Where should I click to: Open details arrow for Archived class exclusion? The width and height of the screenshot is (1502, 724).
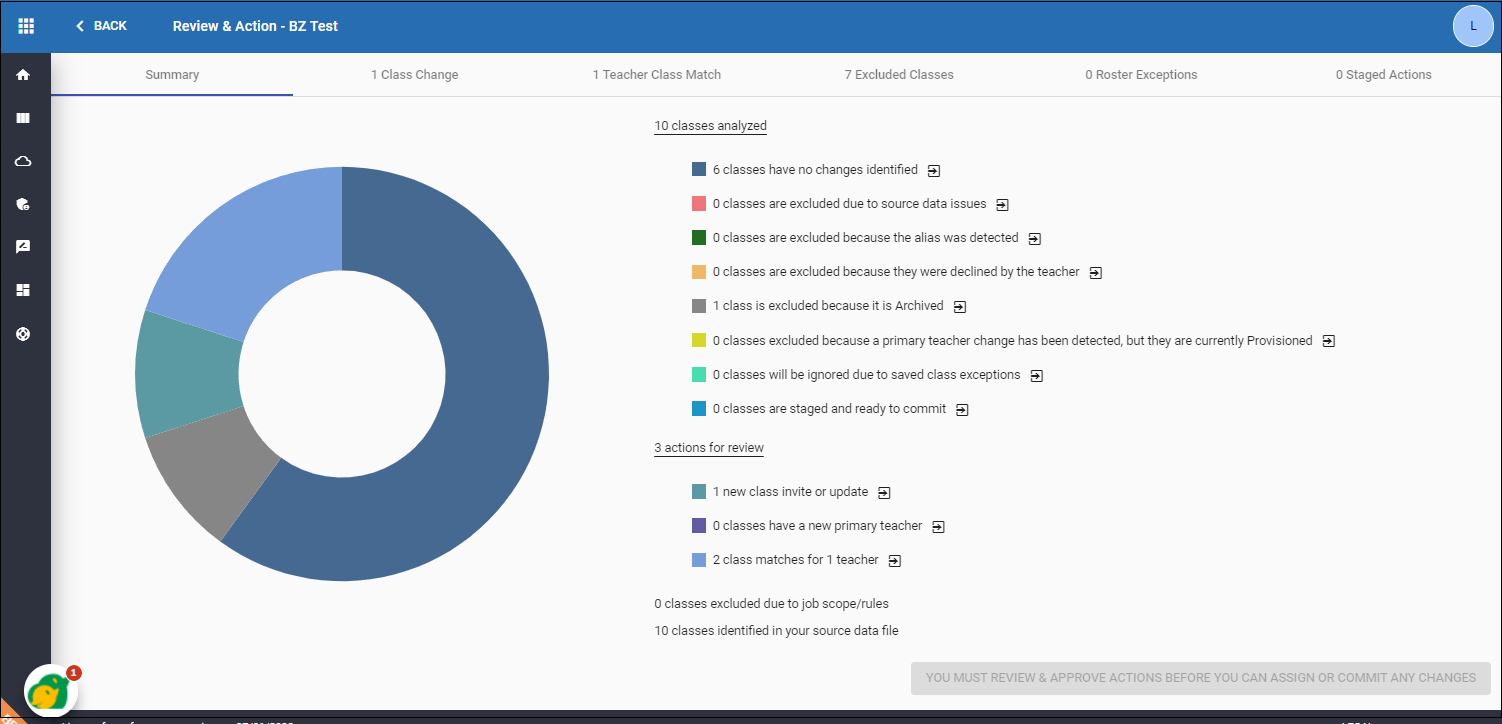pyautogui.click(x=960, y=307)
